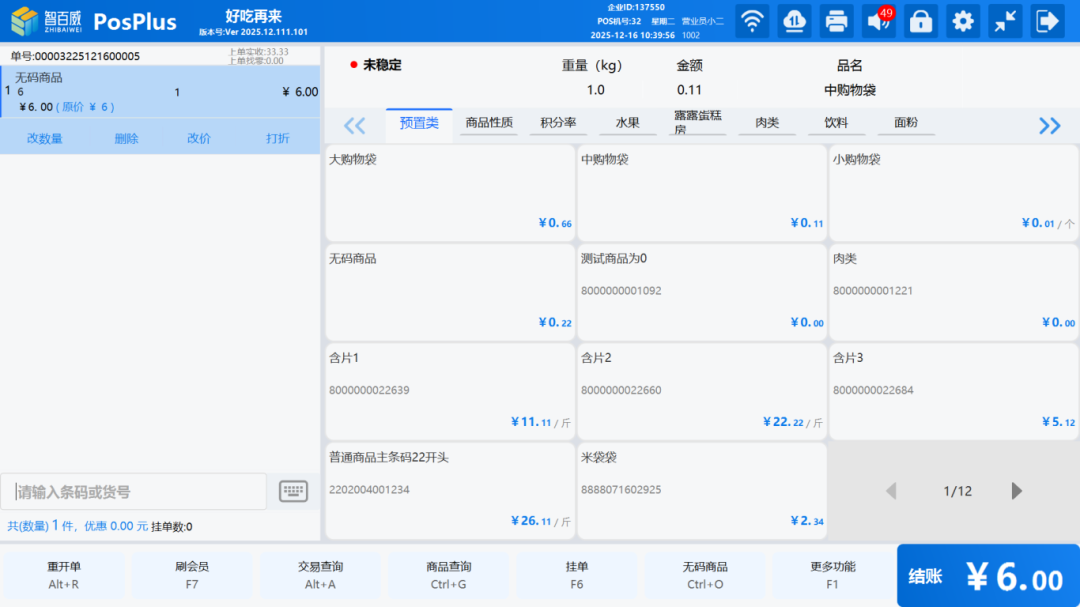1080x607 pixels.
Task: Click the printer icon in header
Action: tap(837, 21)
